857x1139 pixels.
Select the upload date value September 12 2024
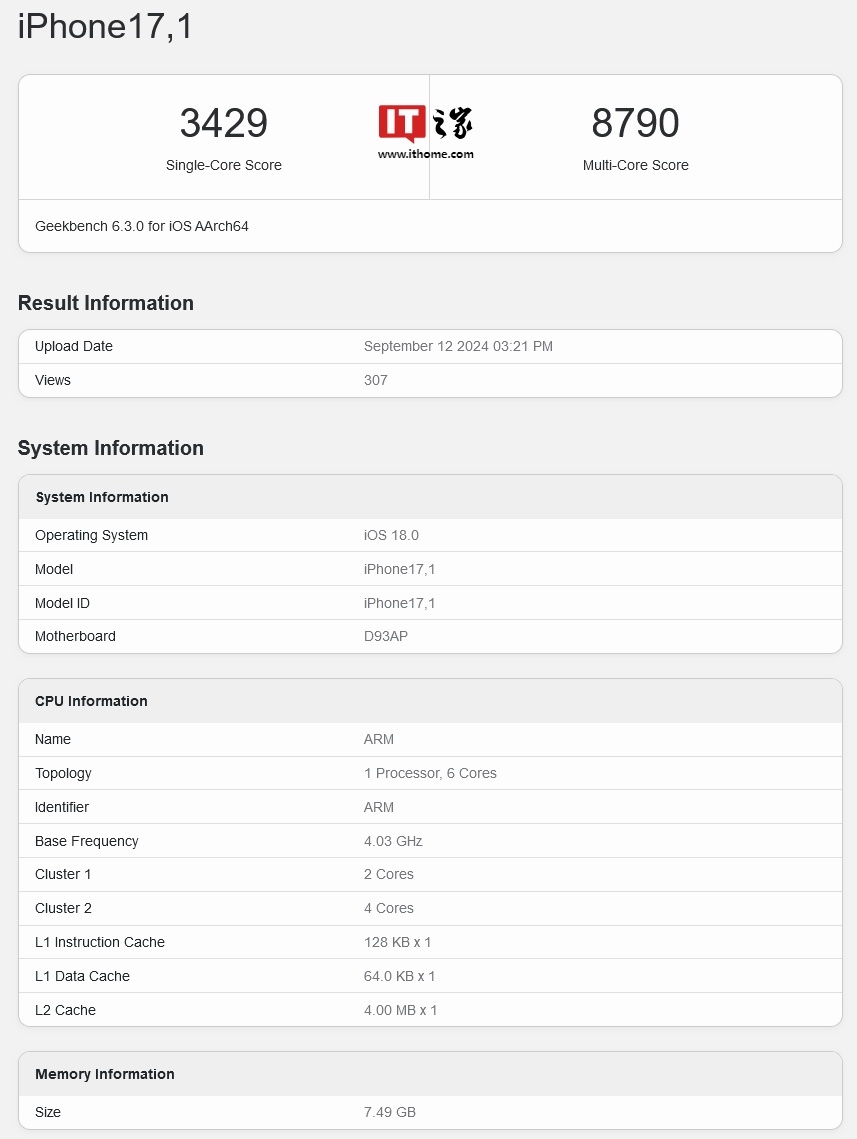[x=458, y=346]
